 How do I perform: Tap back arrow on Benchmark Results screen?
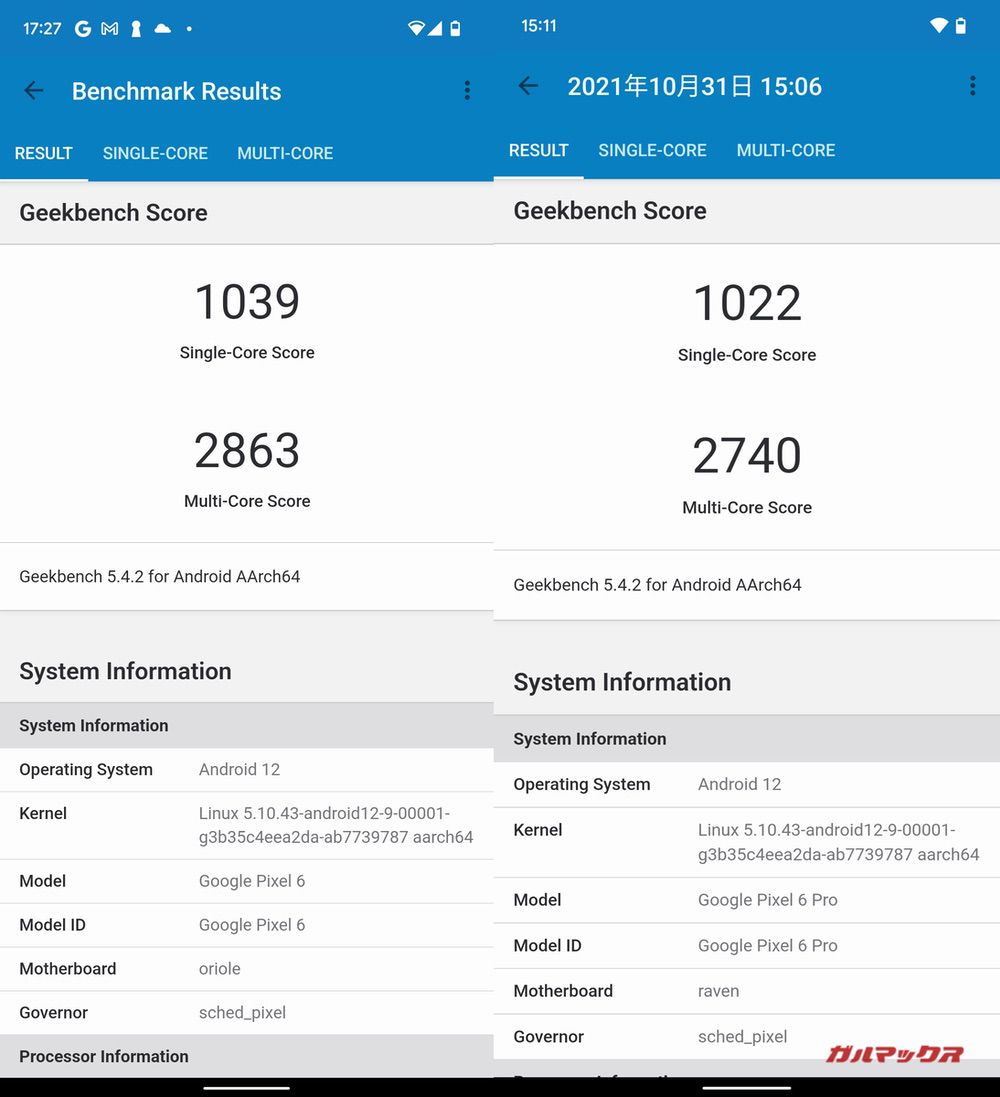coord(34,91)
